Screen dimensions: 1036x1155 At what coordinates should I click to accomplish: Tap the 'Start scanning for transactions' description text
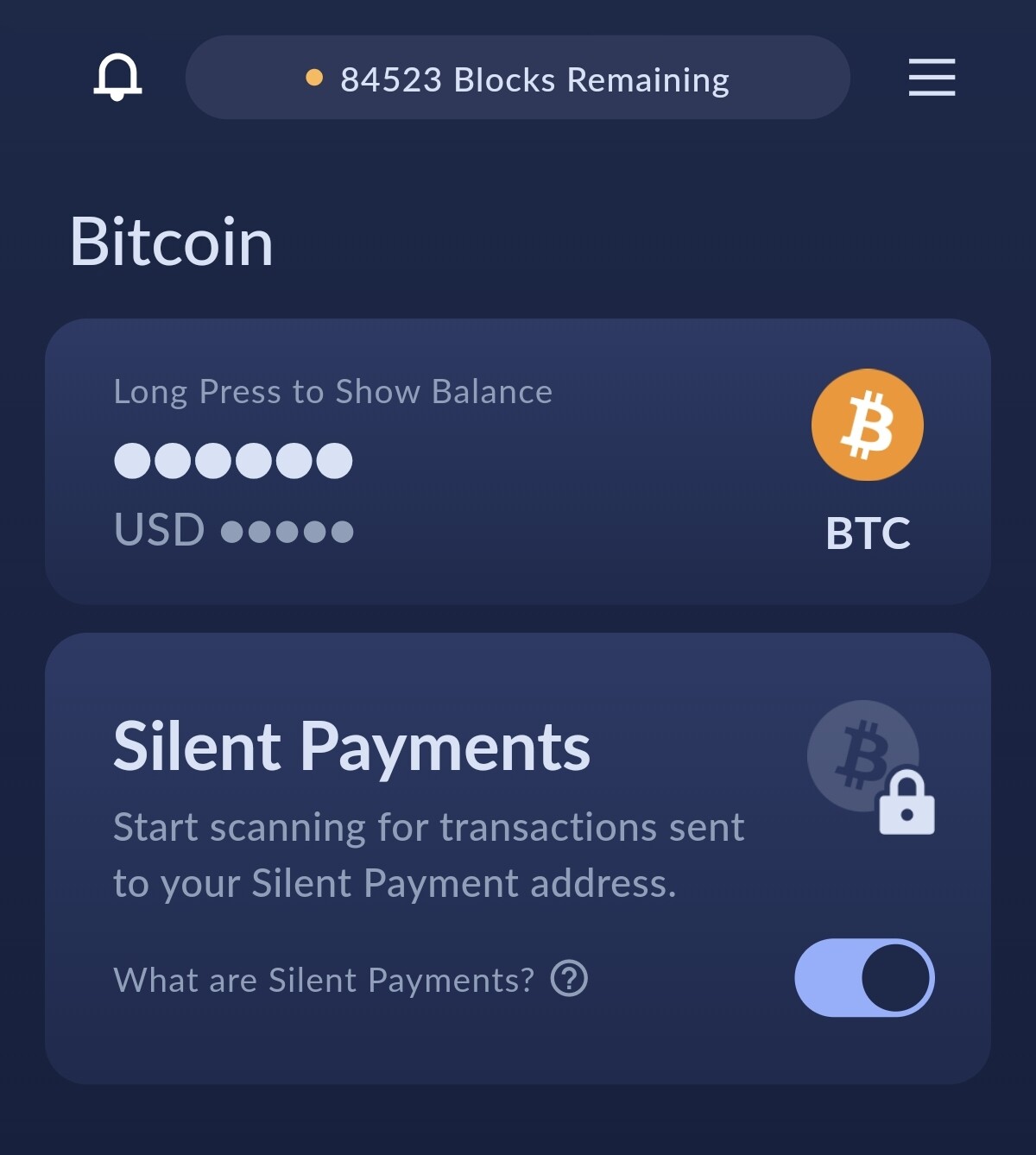click(x=429, y=855)
